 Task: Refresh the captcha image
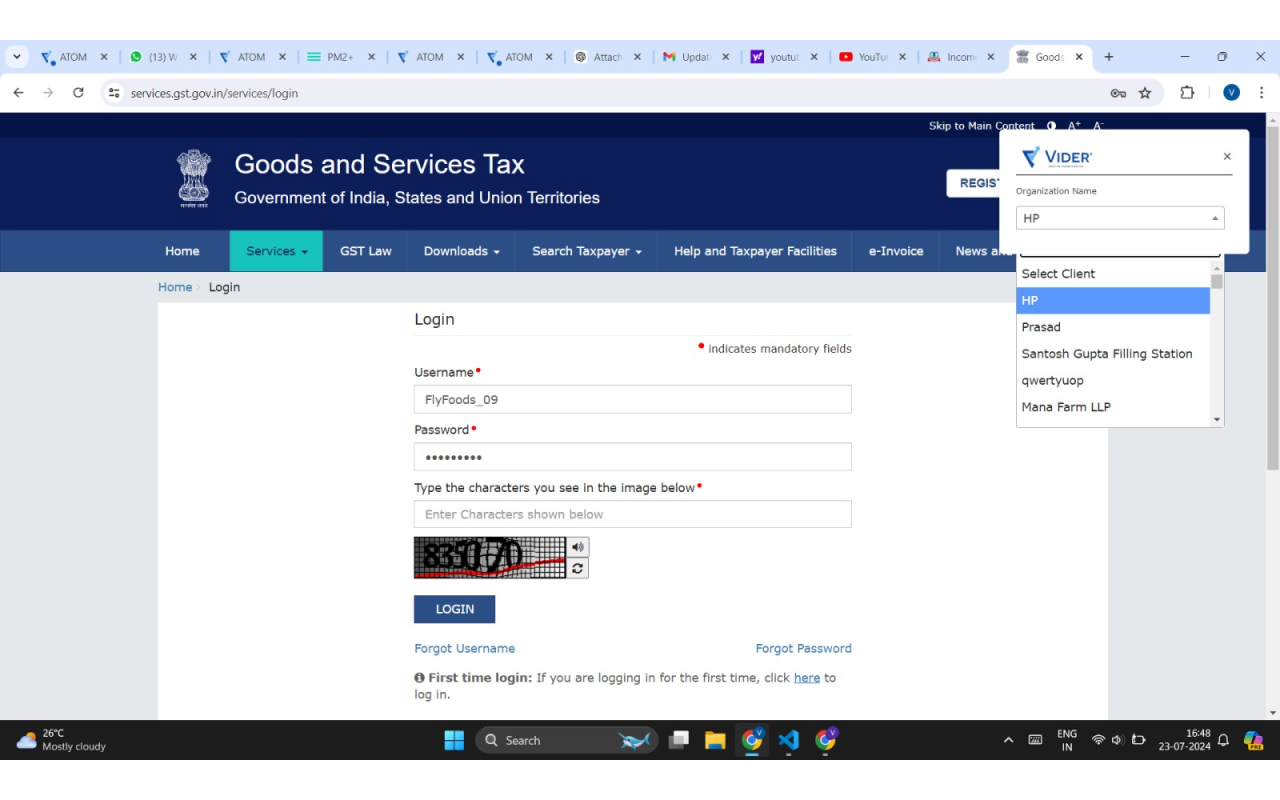point(578,568)
